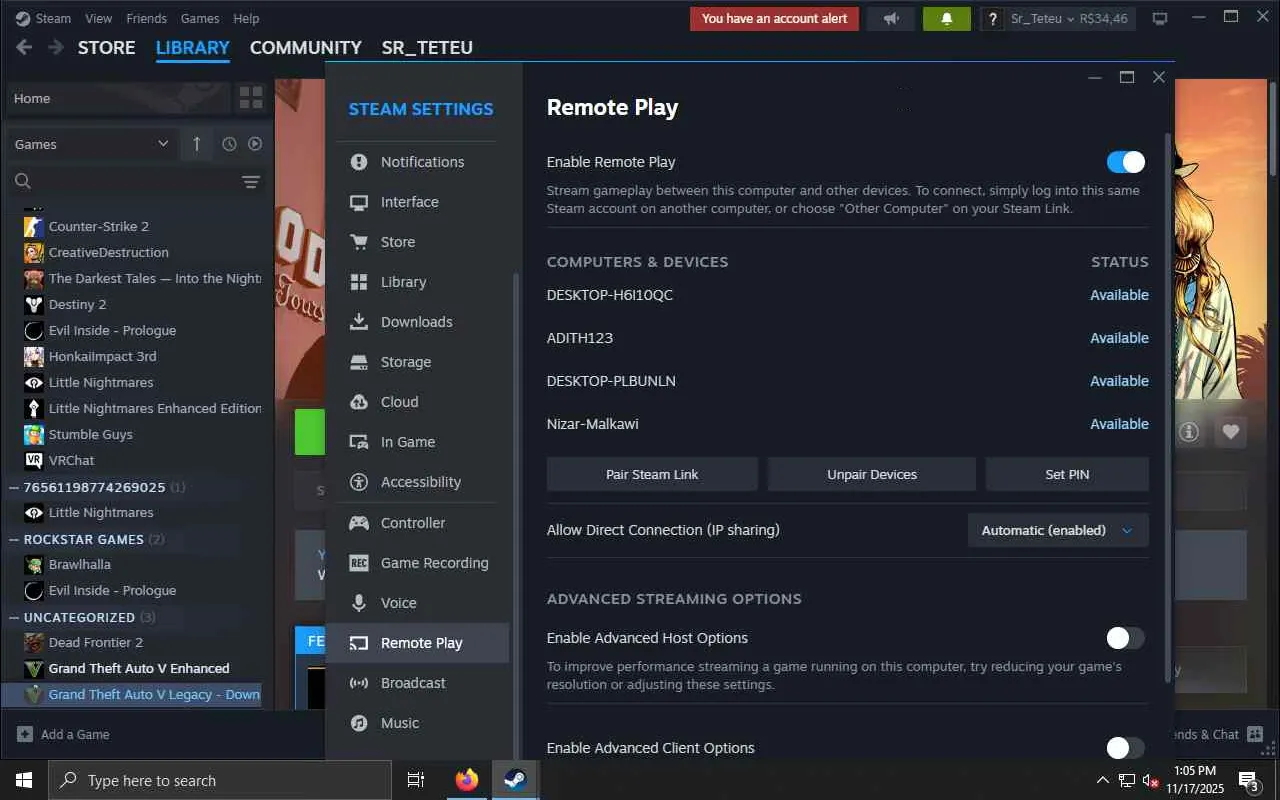The image size is (1280, 800).
Task: Open the SR_TETEU profile tab
Action: 427,47
